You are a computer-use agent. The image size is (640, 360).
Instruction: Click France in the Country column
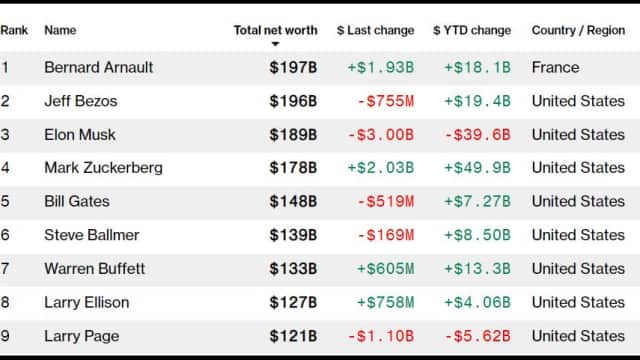click(x=556, y=67)
